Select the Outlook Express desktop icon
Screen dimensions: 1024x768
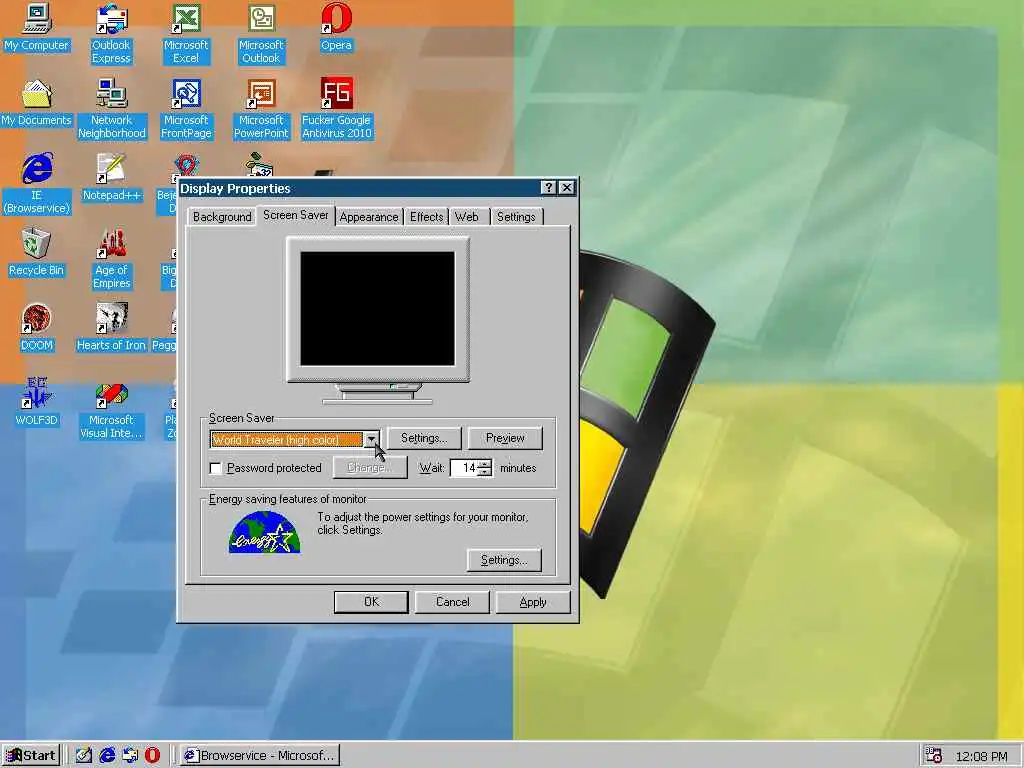point(111,34)
